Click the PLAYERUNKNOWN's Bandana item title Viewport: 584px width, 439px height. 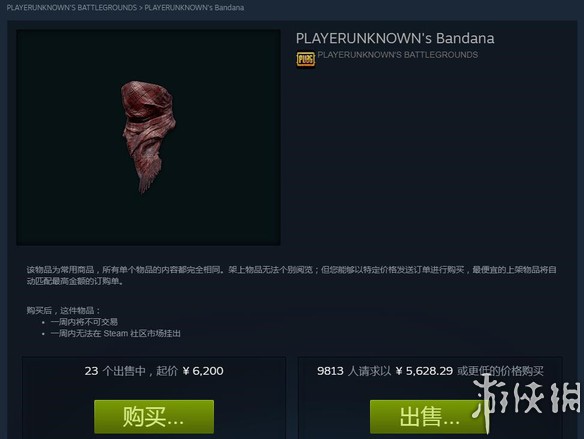395,38
